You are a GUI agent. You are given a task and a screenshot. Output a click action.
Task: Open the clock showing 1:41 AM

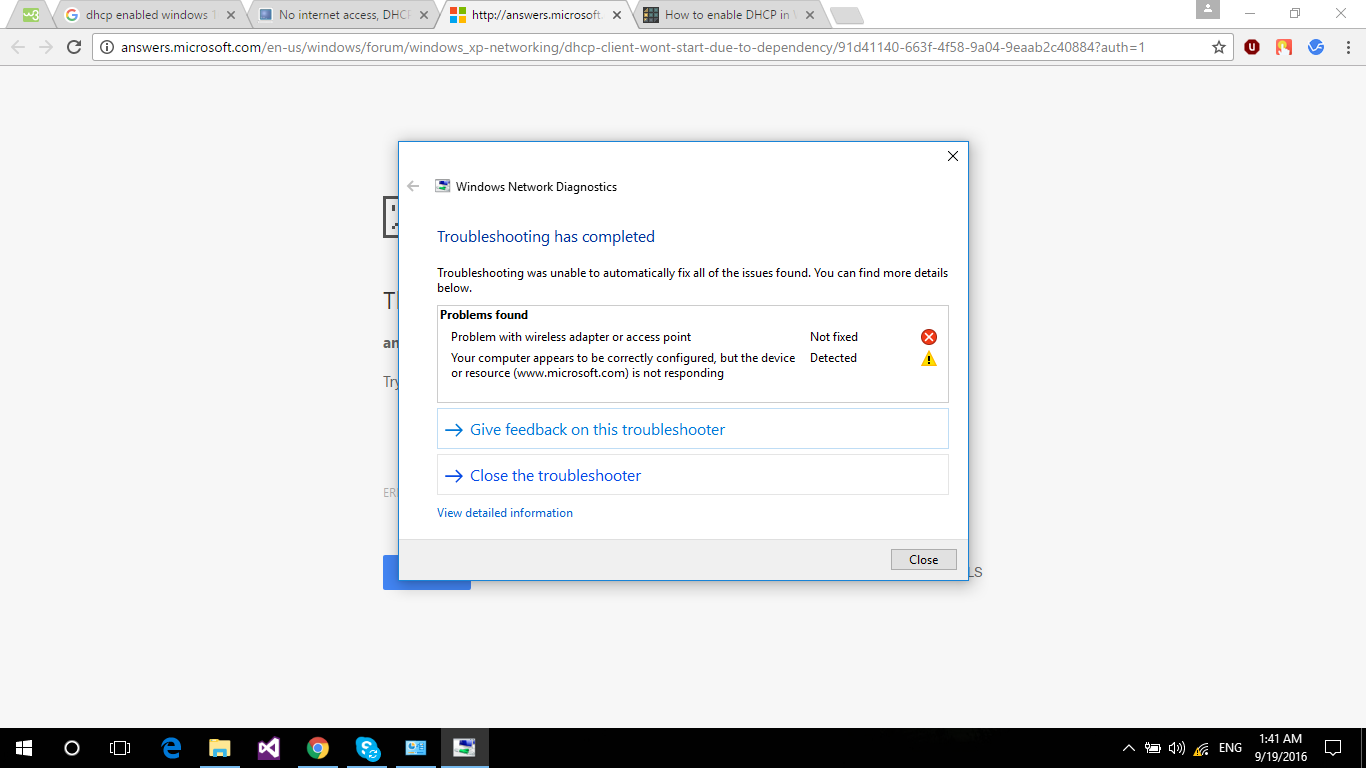1282,748
